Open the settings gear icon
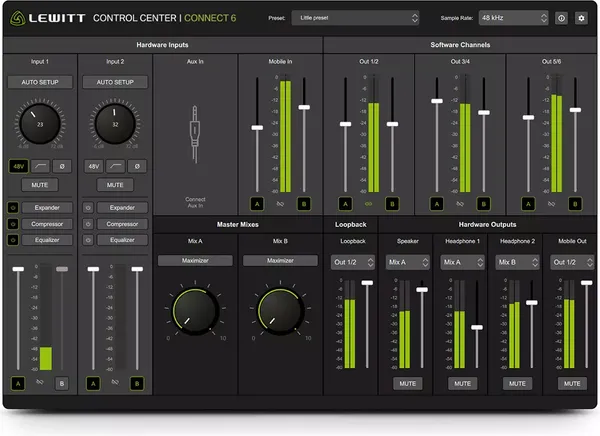 tap(581, 18)
